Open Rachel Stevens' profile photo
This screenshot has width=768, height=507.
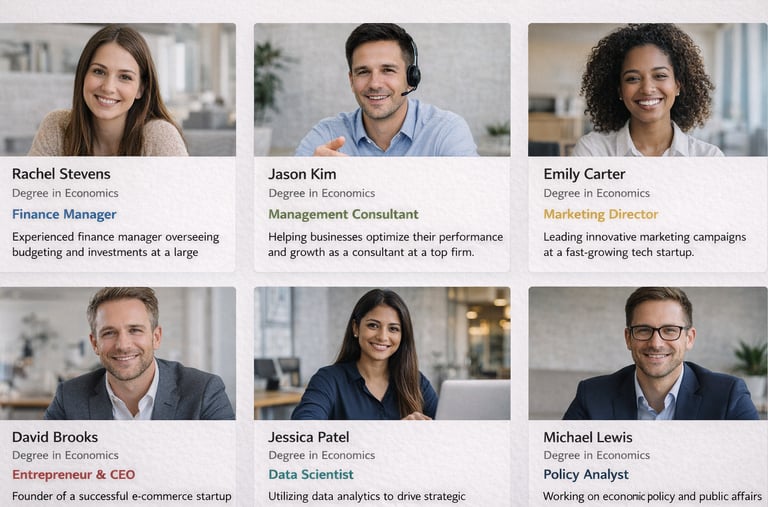click(118, 90)
